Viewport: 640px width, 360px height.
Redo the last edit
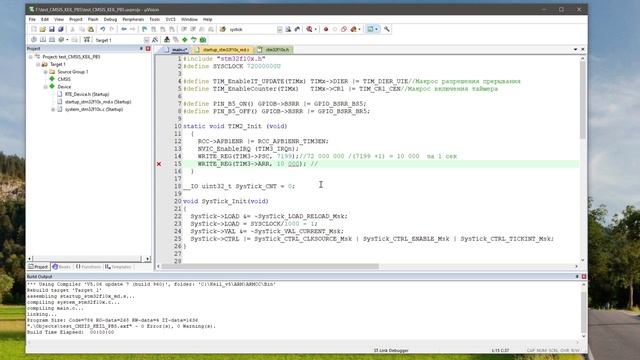pyautogui.click(x=111, y=29)
